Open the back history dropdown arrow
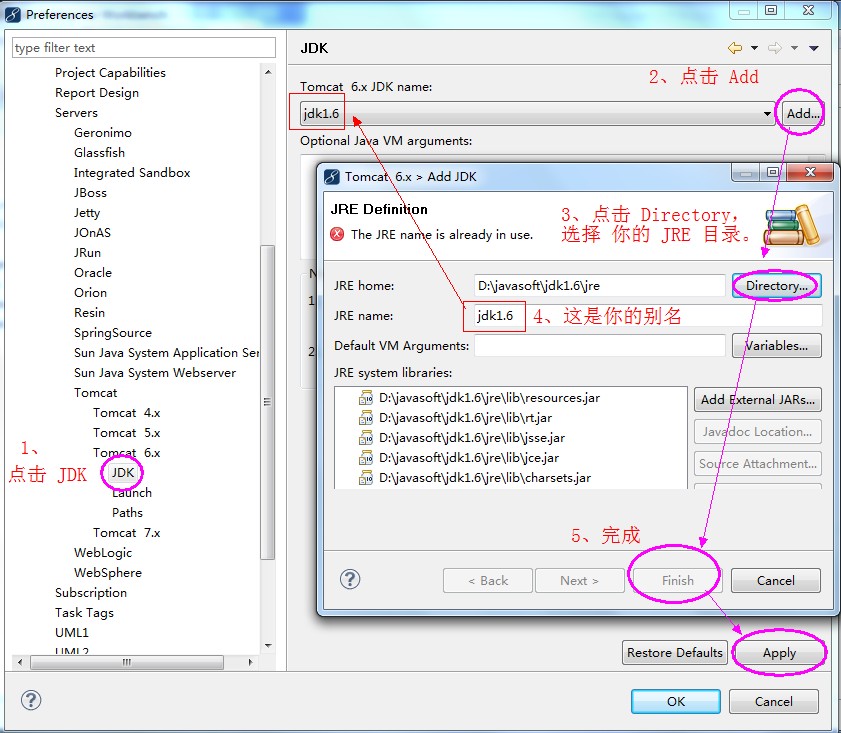Image resolution: width=841 pixels, height=733 pixels. point(754,48)
